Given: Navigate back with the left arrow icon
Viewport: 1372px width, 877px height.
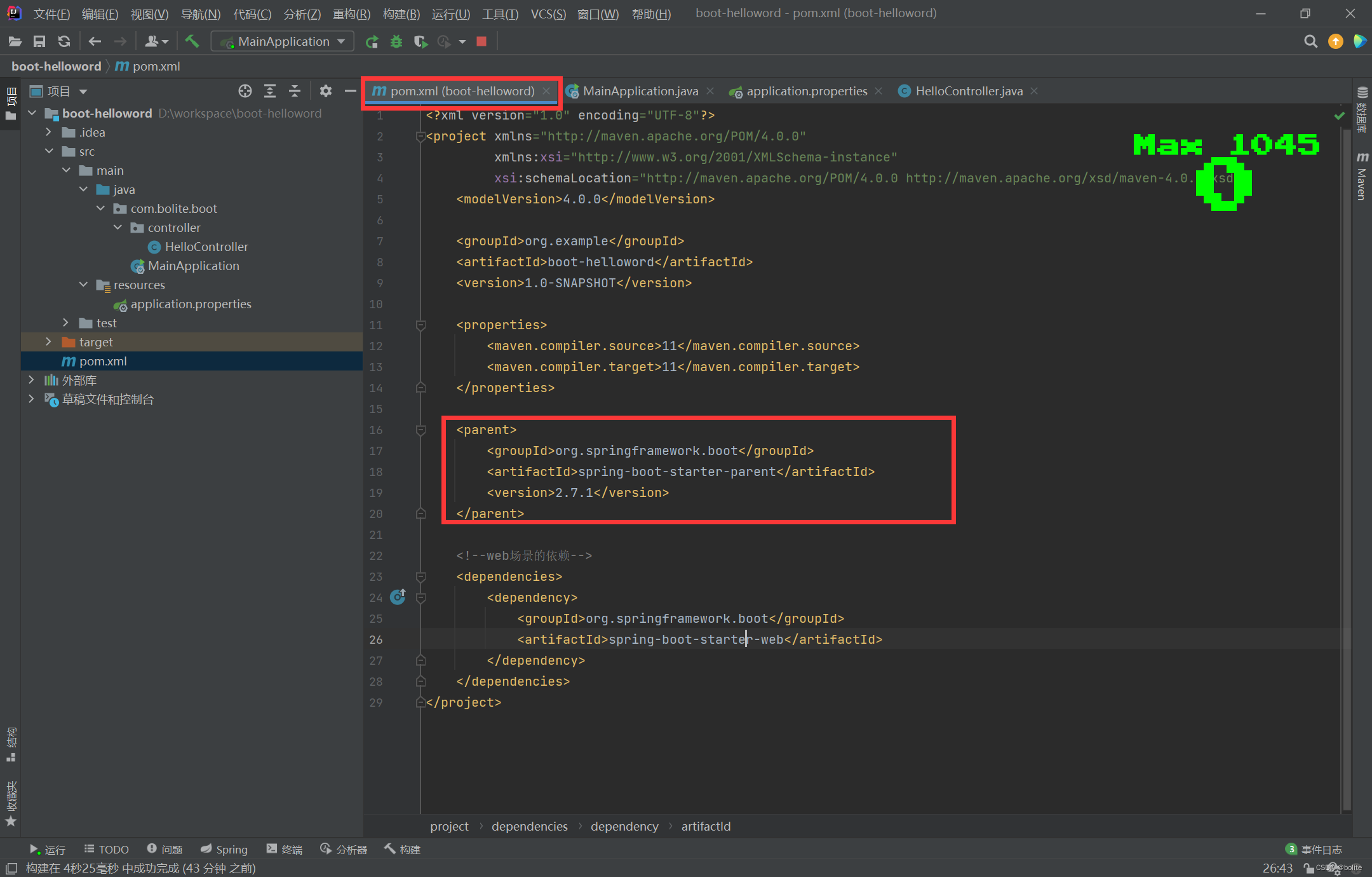Looking at the screenshot, I should (x=95, y=41).
